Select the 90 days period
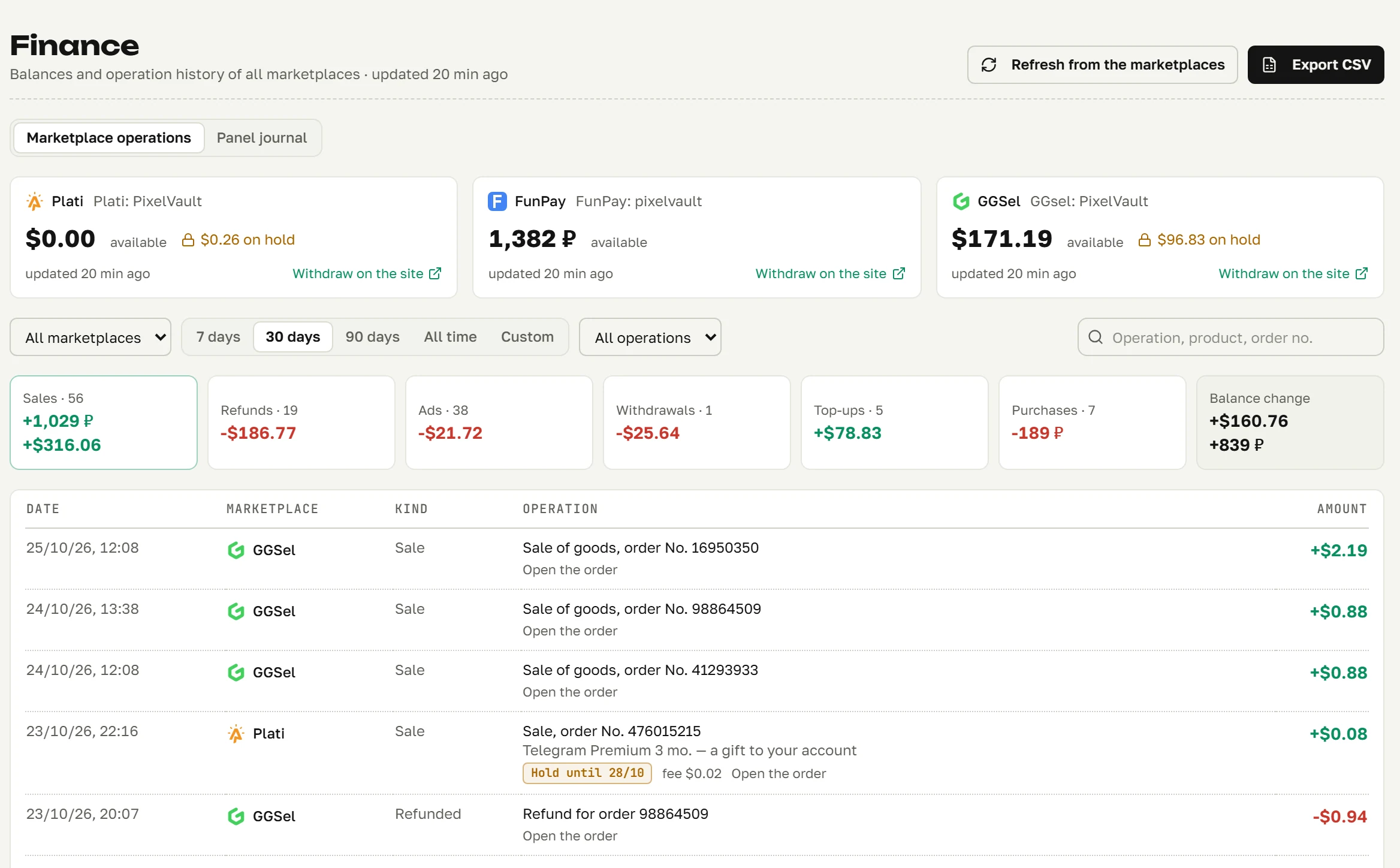The image size is (1400, 868). pos(372,337)
